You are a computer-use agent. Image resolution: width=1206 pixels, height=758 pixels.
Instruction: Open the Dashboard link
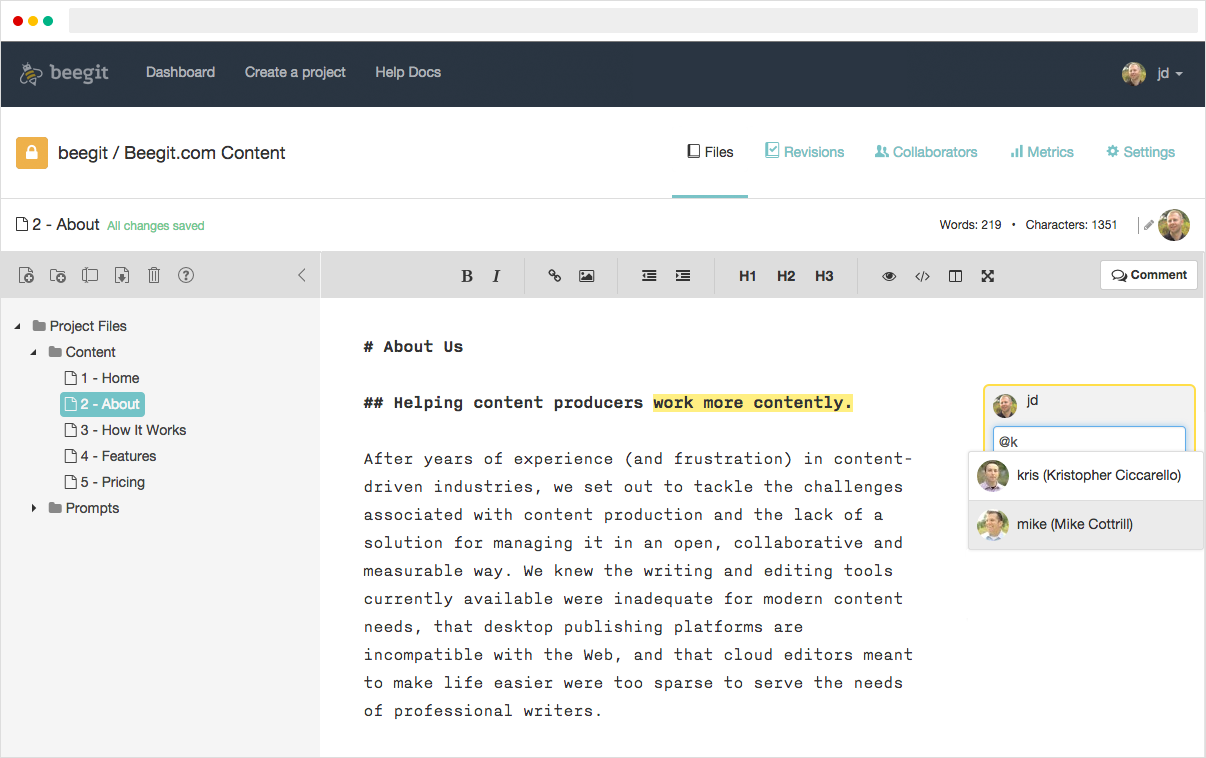coord(180,72)
